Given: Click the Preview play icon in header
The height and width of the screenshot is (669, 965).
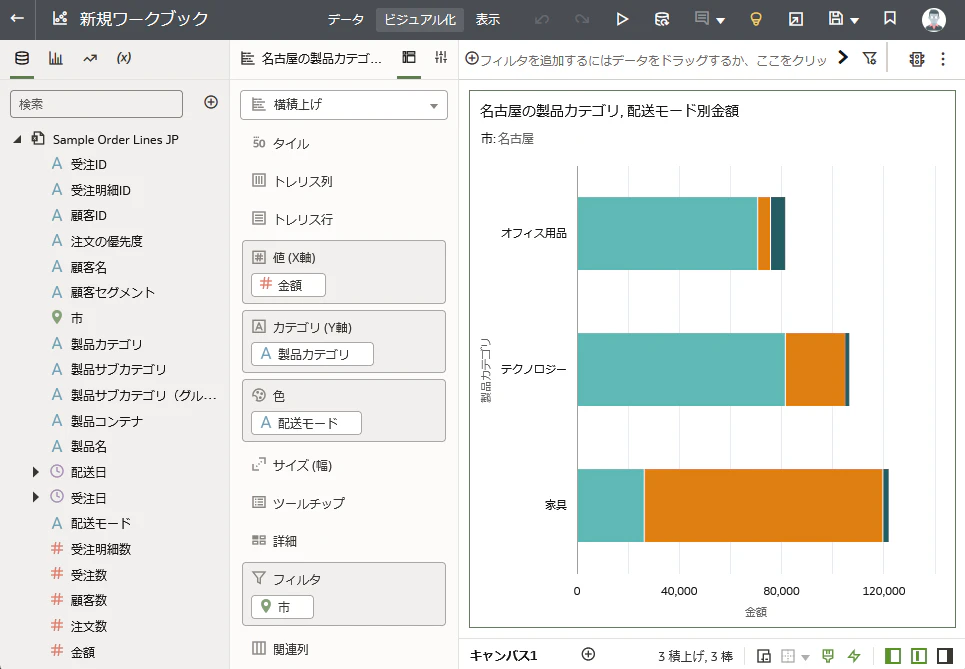Looking at the screenshot, I should click(622, 19).
